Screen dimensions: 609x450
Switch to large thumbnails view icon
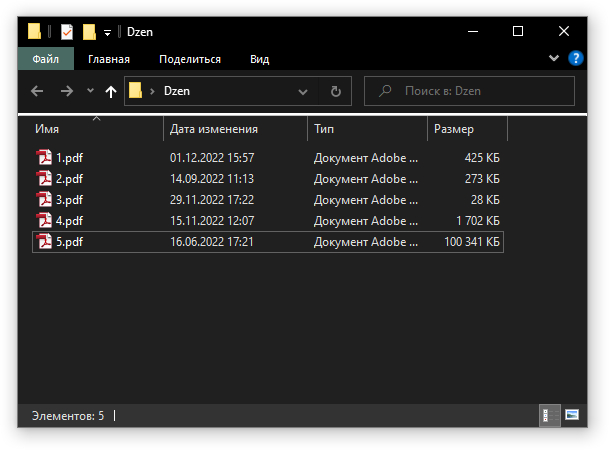(x=572, y=415)
